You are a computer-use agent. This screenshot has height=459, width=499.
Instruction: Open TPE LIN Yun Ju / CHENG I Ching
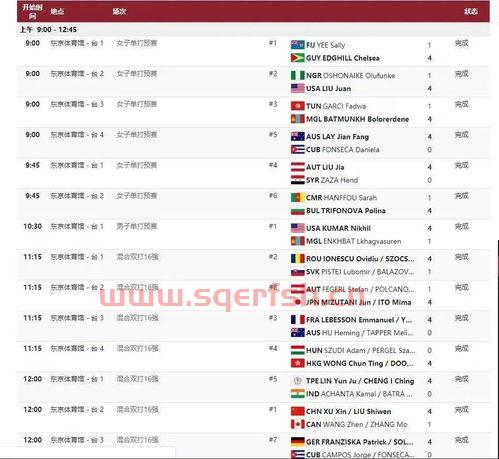click(x=360, y=381)
